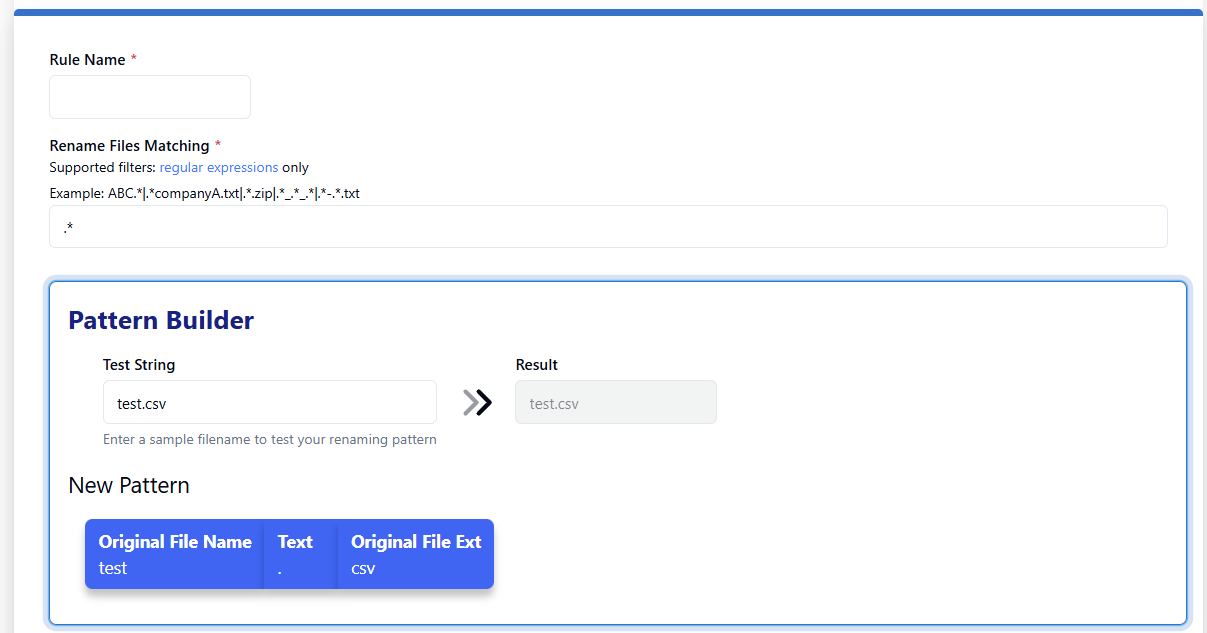Click the Example regex patterns text

pos(204,193)
